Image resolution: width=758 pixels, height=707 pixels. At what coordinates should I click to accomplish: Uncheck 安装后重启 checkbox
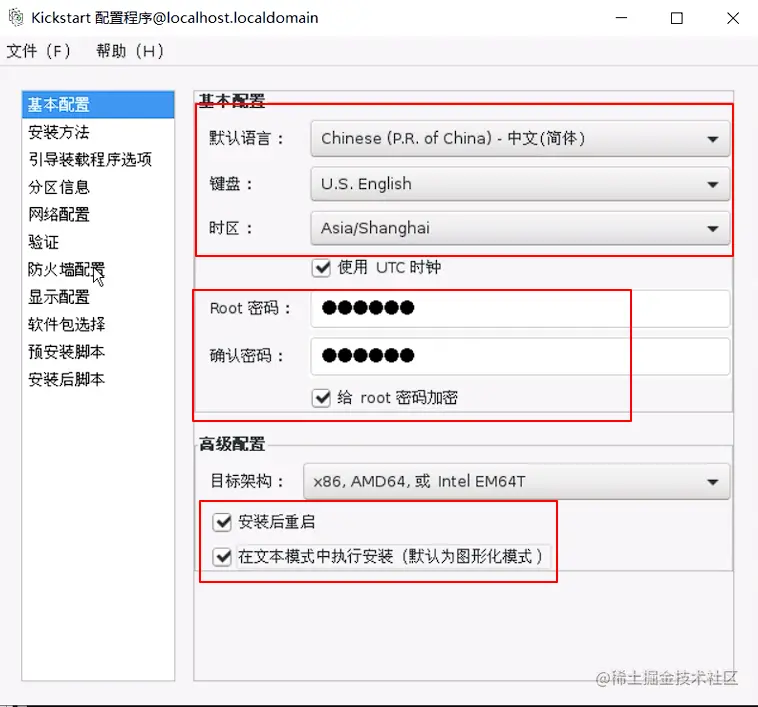click(222, 522)
